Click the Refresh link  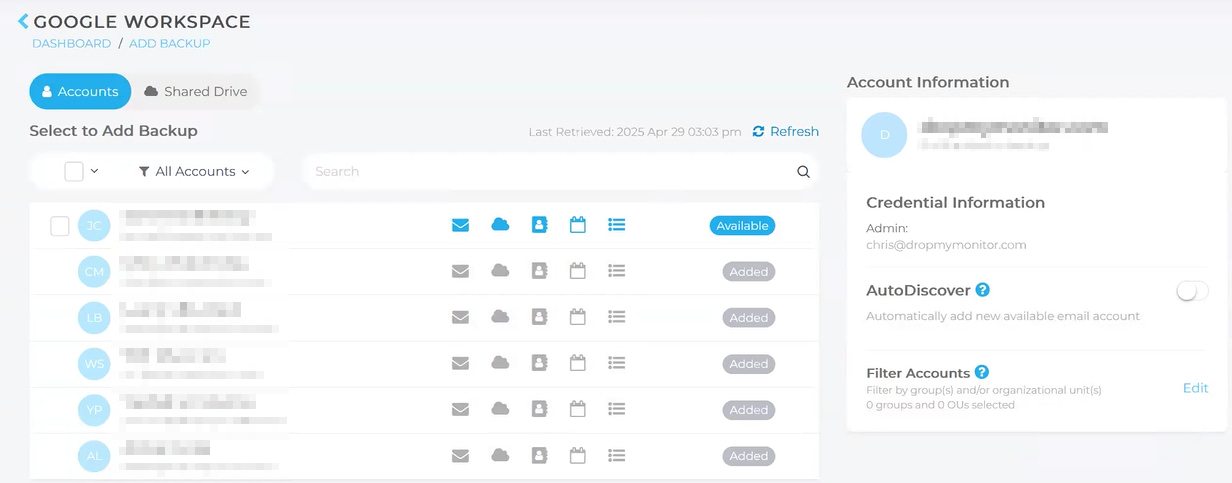click(786, 131)
